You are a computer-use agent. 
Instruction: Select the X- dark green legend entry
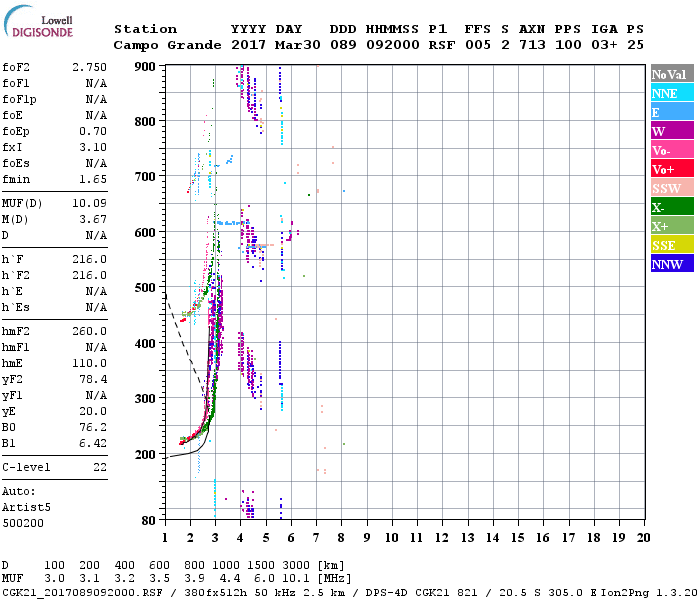tap(671, 207)
